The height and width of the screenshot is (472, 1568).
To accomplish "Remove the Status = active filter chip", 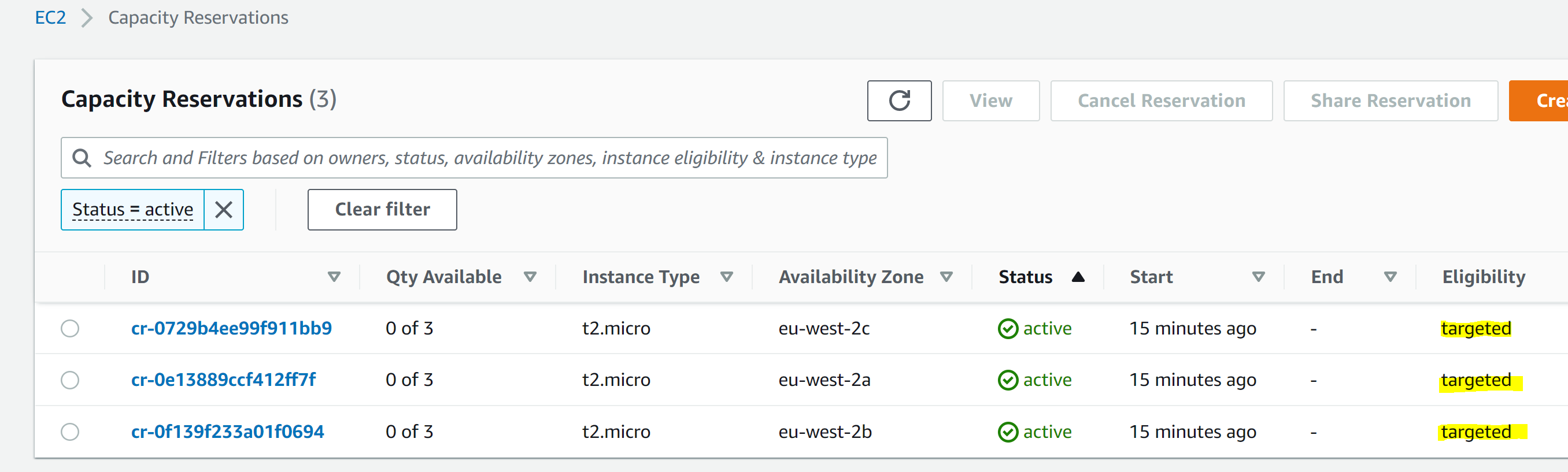I will coord(223,210).
